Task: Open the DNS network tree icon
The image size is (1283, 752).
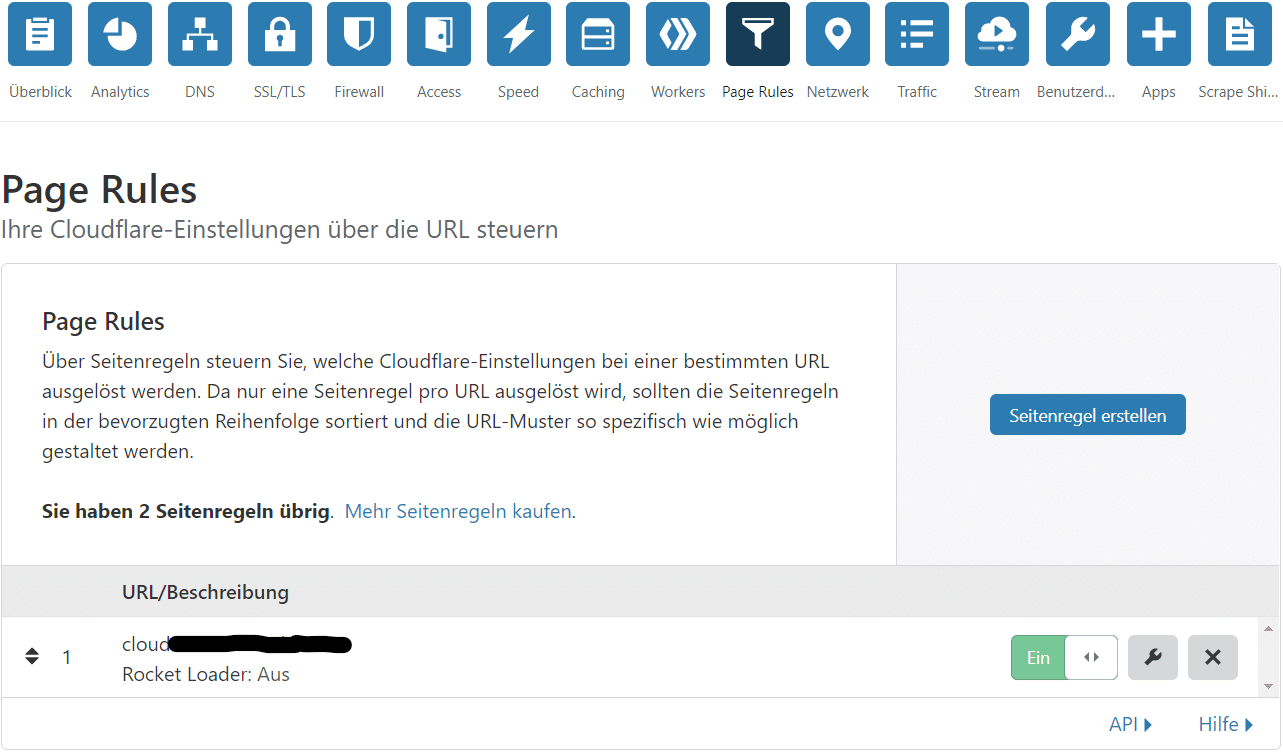Action: pyautogui.click(x=200, y=34)
